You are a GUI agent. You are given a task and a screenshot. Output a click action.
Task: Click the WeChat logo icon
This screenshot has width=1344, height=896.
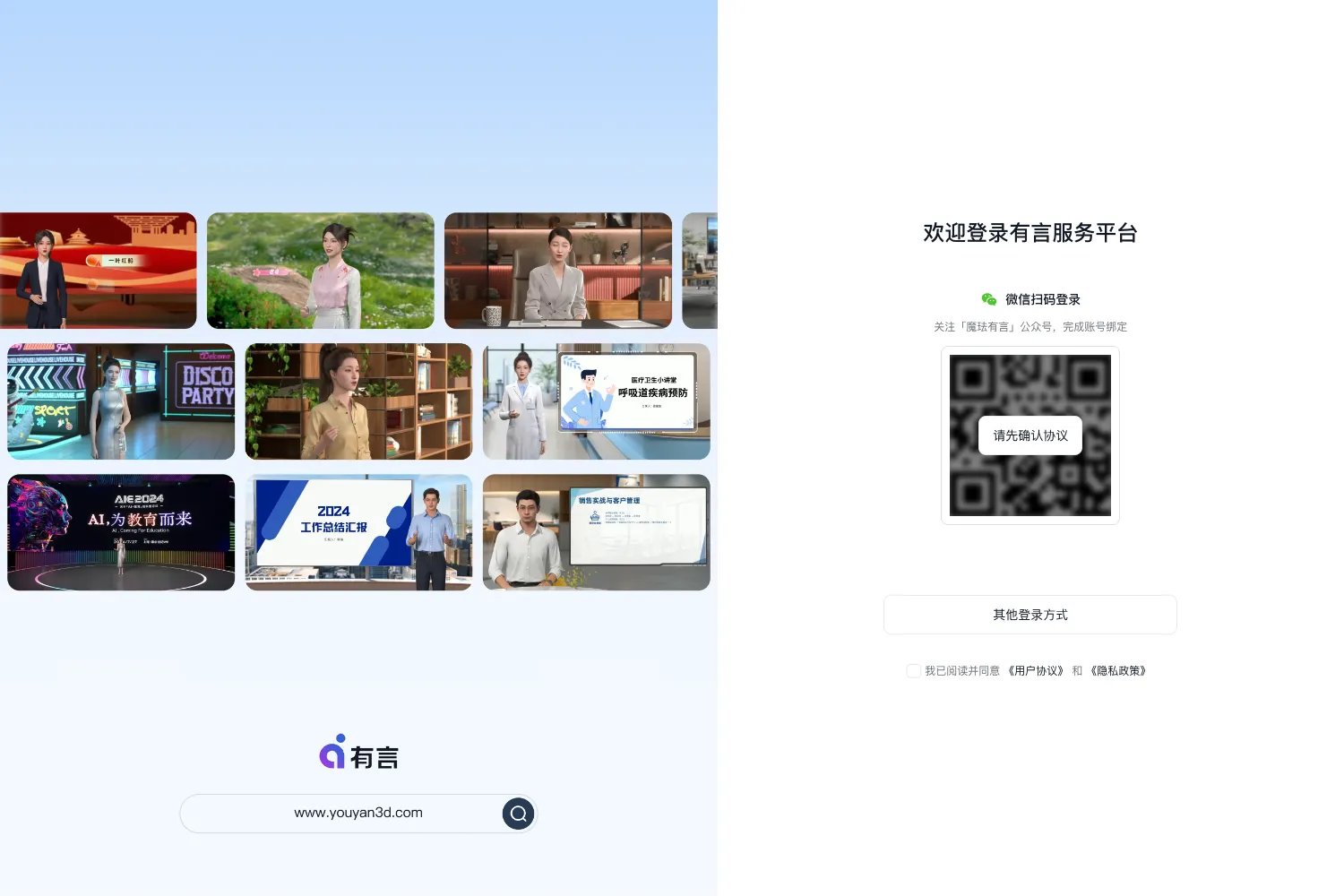point(989,299)
